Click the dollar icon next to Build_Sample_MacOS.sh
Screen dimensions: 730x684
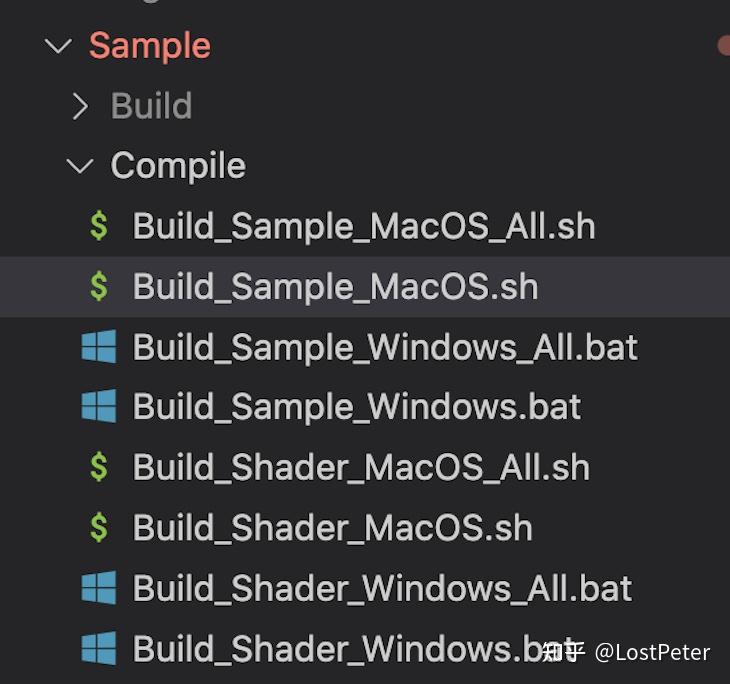pos(99,287)
